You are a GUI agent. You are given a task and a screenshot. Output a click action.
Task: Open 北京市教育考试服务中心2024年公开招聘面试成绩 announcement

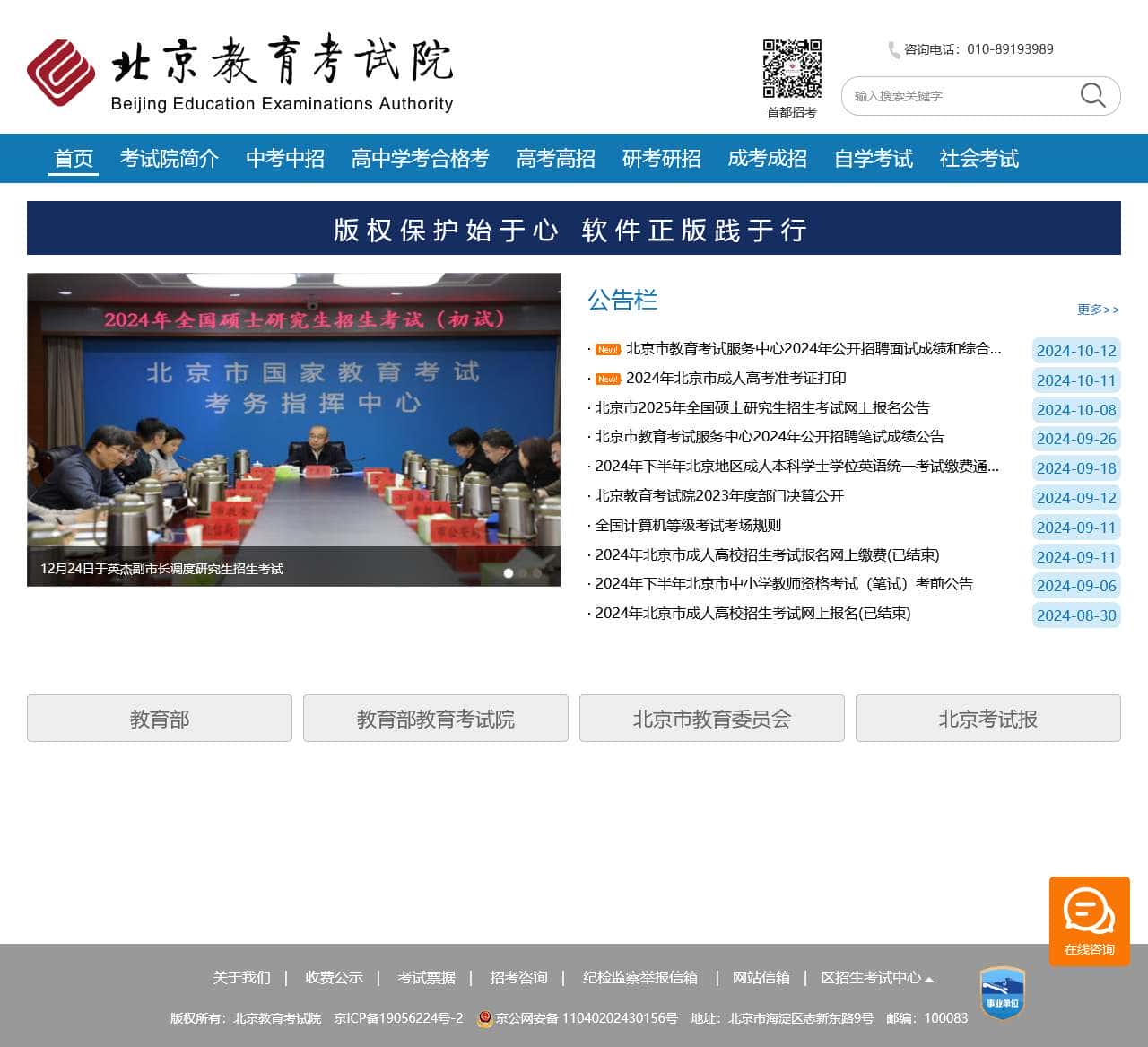pyautogui.click(x=813, y=349)
